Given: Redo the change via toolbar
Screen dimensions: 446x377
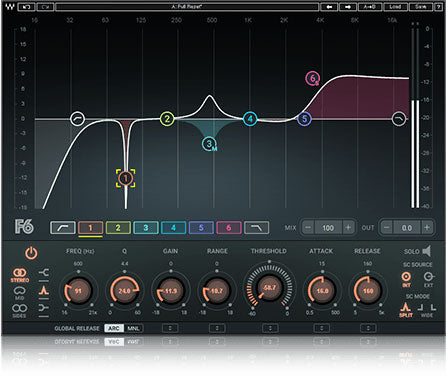Looking at the screenshot, I should (x=45, y=7).
